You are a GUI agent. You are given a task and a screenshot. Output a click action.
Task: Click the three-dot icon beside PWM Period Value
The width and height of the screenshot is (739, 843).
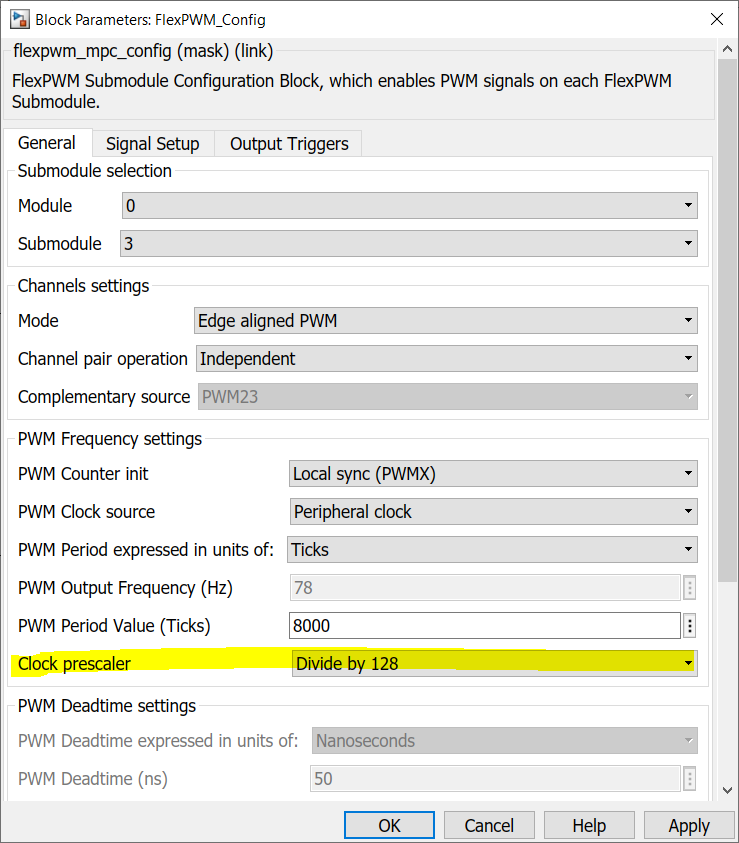click(x=689, y=626)
